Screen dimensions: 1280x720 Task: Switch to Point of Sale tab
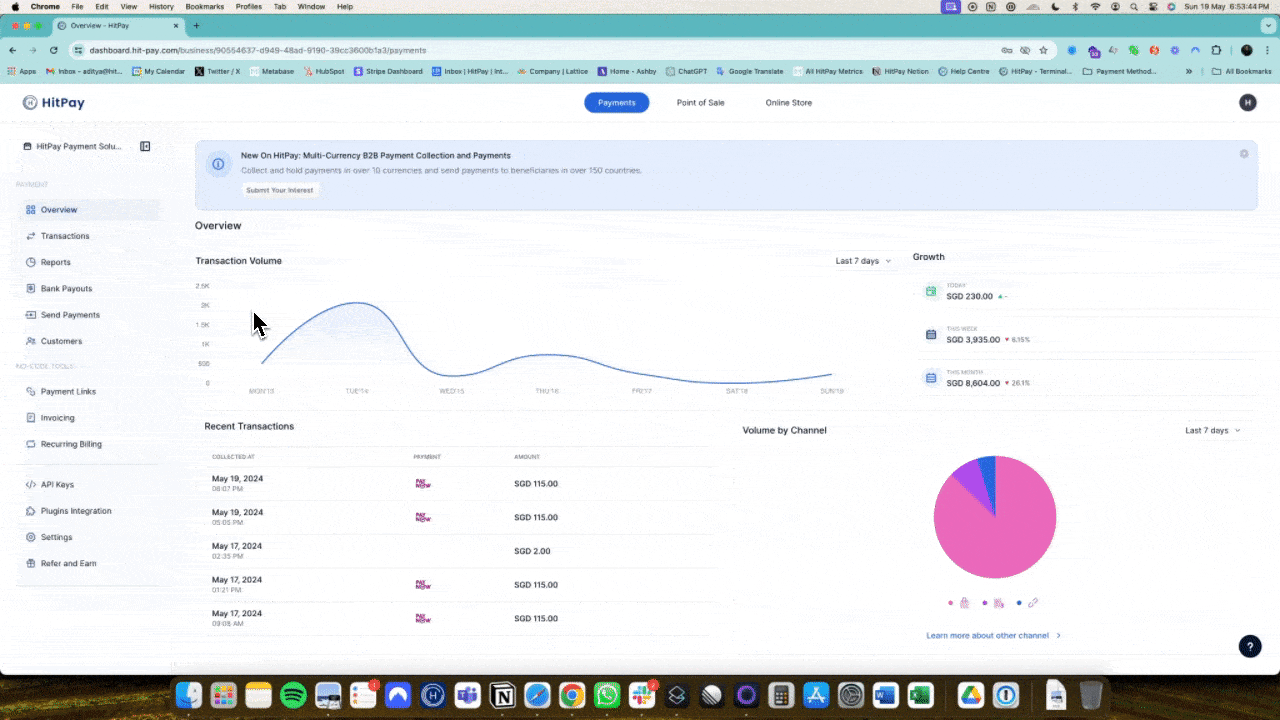(700, 103)
